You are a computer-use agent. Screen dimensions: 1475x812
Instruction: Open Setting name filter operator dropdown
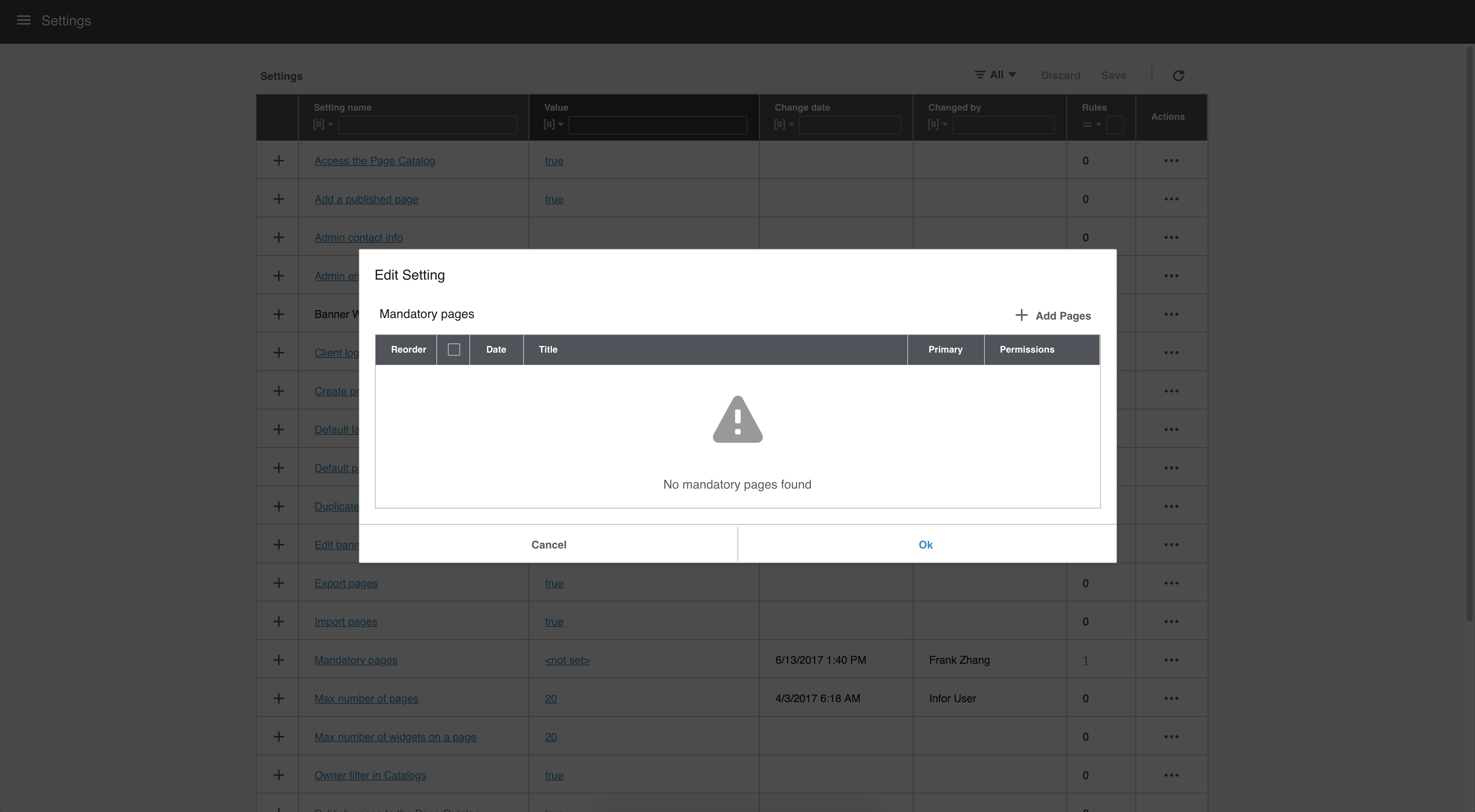pos(323,124)
